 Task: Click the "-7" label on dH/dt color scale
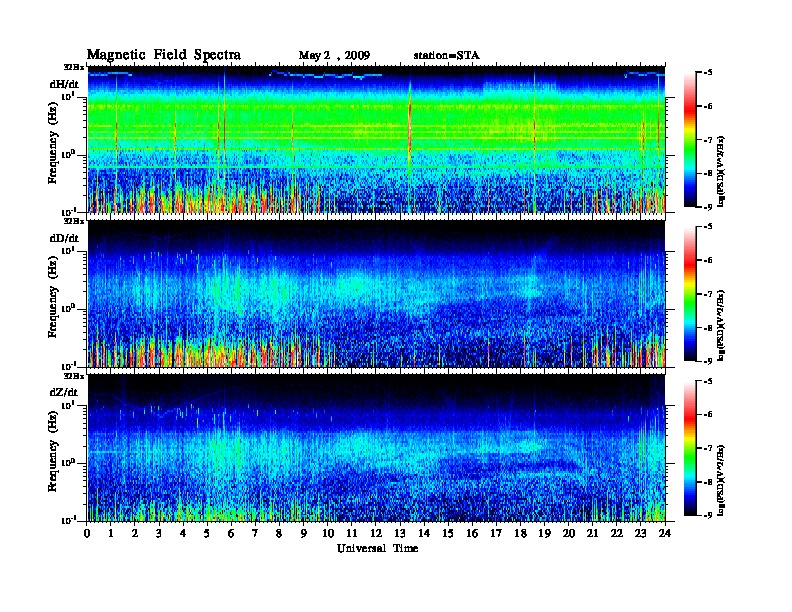point(708,140)
